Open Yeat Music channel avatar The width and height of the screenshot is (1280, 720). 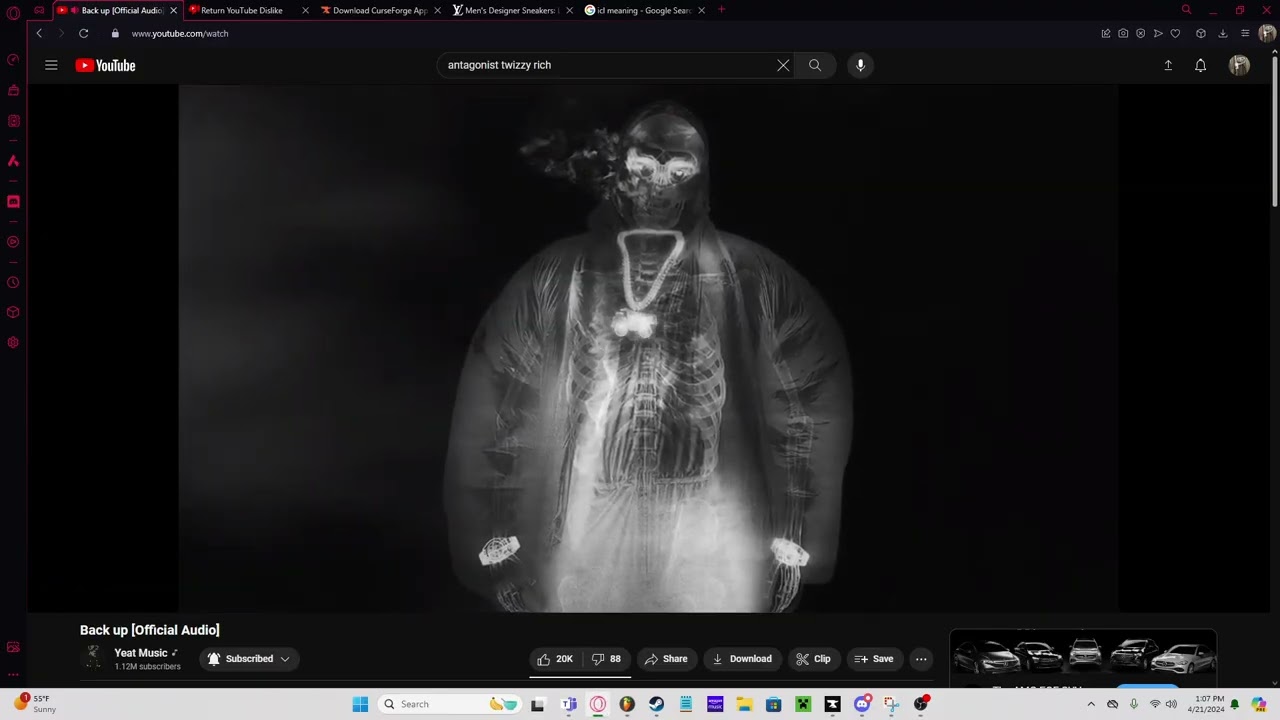point(93,657)
